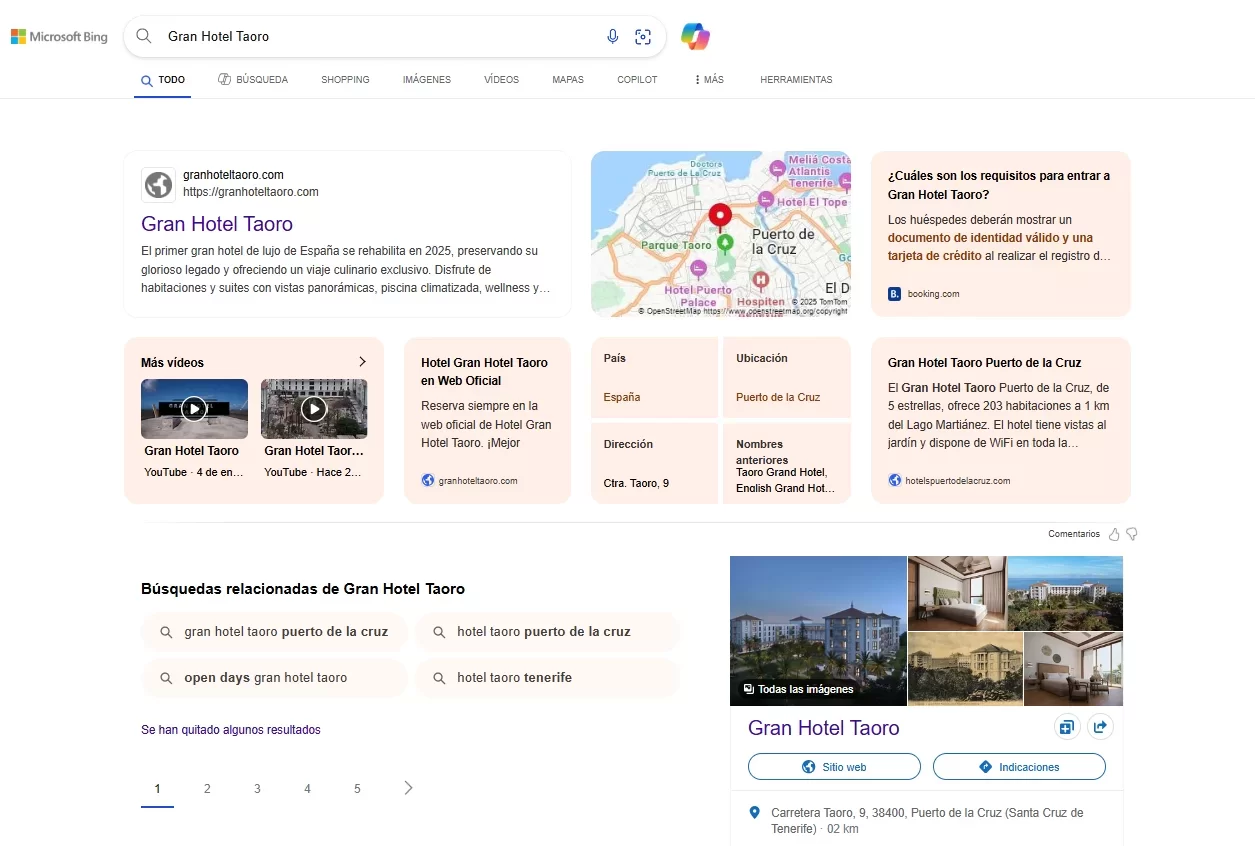Open the Cuáles son los requisitos para entrar card
This screenshot has width=1255, height=846.
(1000, 234)
